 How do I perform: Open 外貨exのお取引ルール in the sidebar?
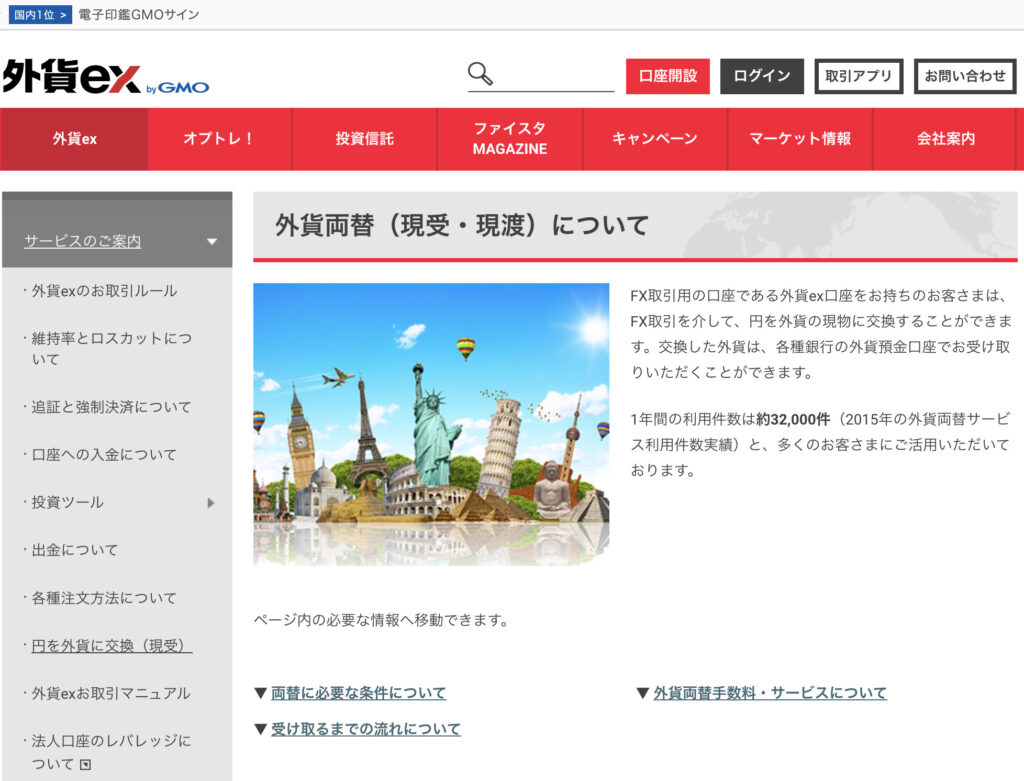click(x=104, y=291)
